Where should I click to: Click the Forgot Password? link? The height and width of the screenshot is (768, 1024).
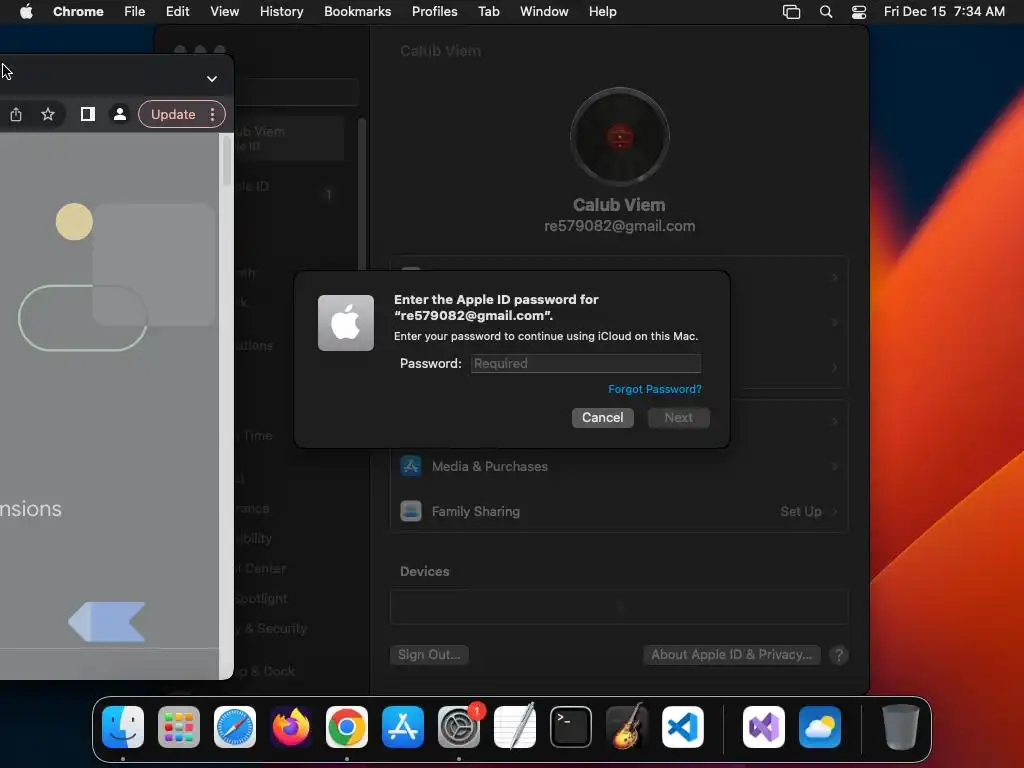click(654, 389)
